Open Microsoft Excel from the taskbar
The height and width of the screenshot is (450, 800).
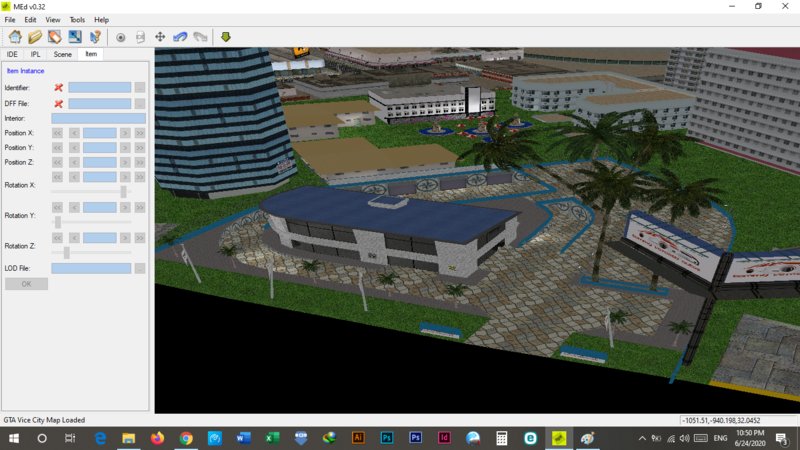272,438
